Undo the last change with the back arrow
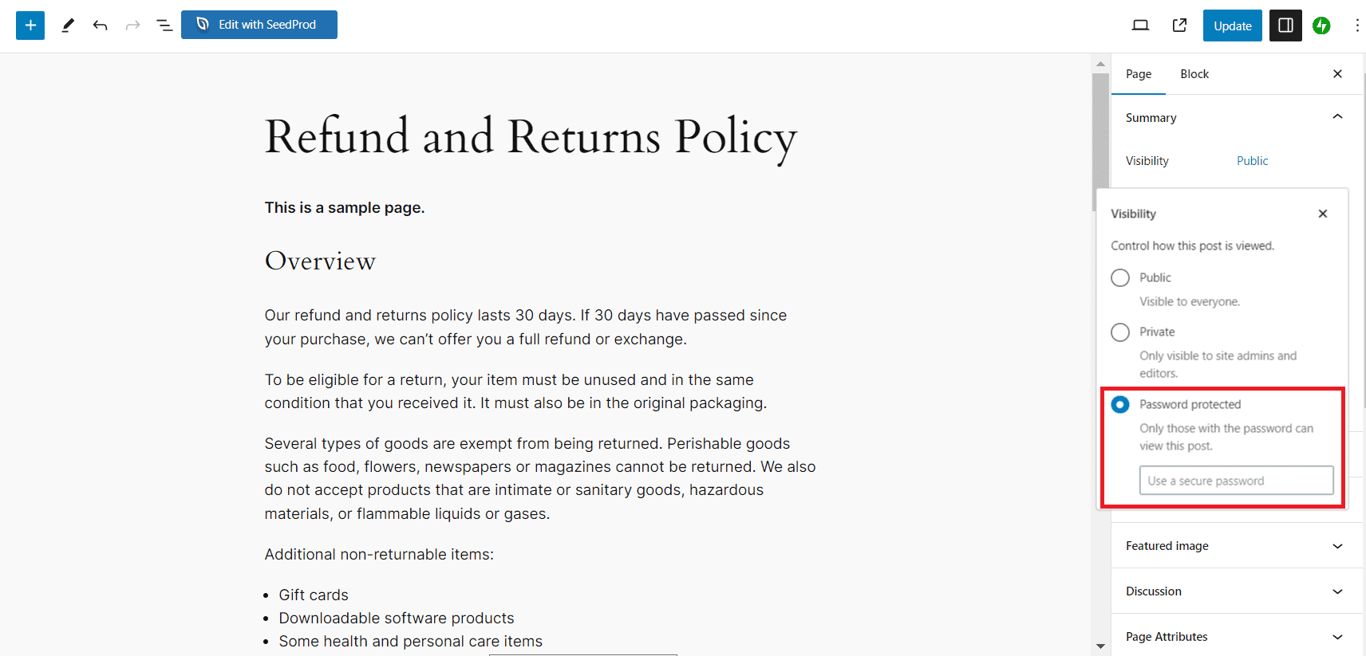This screenshot has height=656, width=1366. tap(100, 24)
